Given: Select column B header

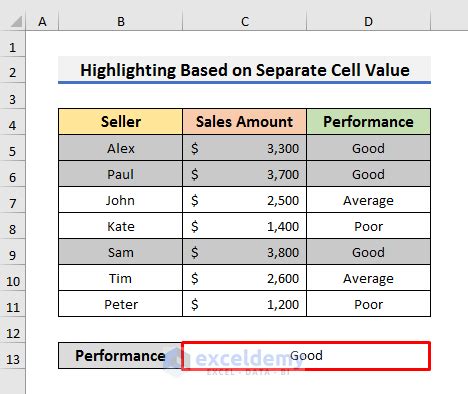Looking at the screenshot, I should click(x=121, y=22).
